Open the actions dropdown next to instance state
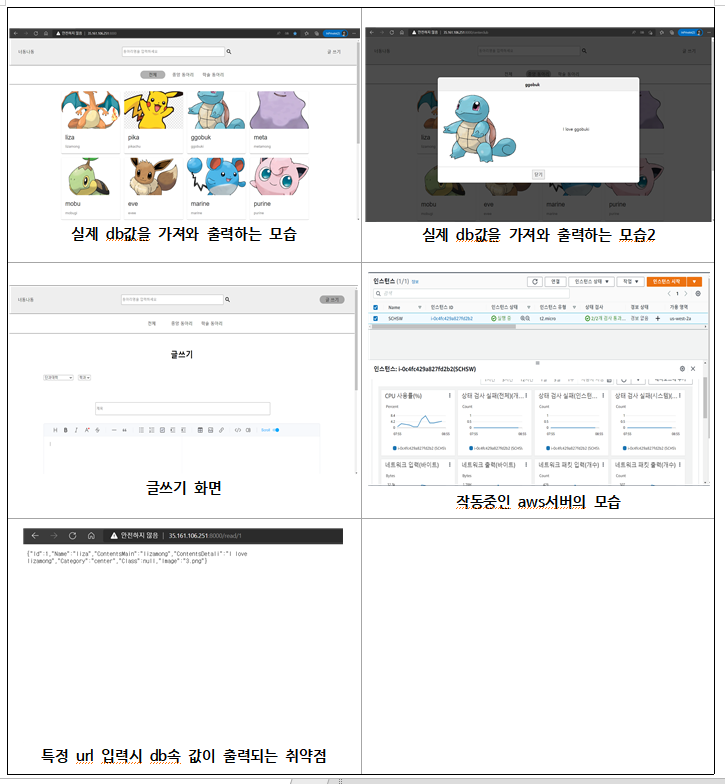This screenshot has height=784, width=725. [x=630, y=282]
